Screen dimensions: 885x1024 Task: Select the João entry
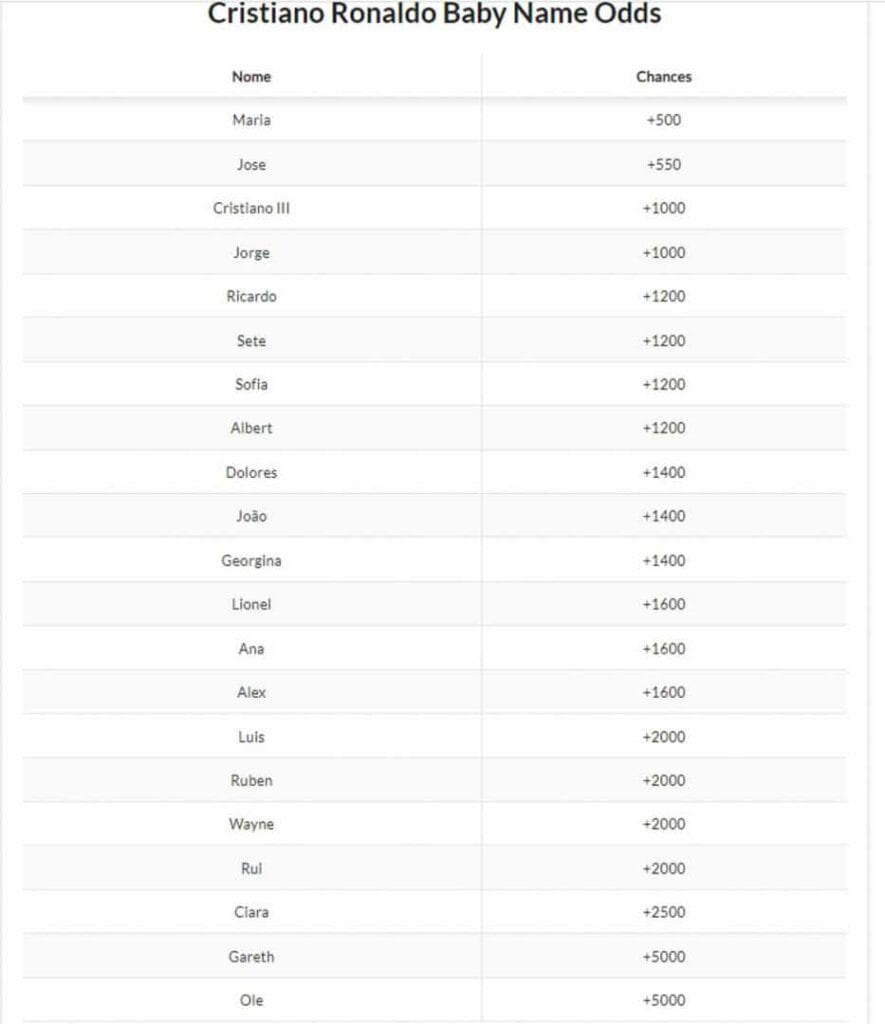pos(251,516)
